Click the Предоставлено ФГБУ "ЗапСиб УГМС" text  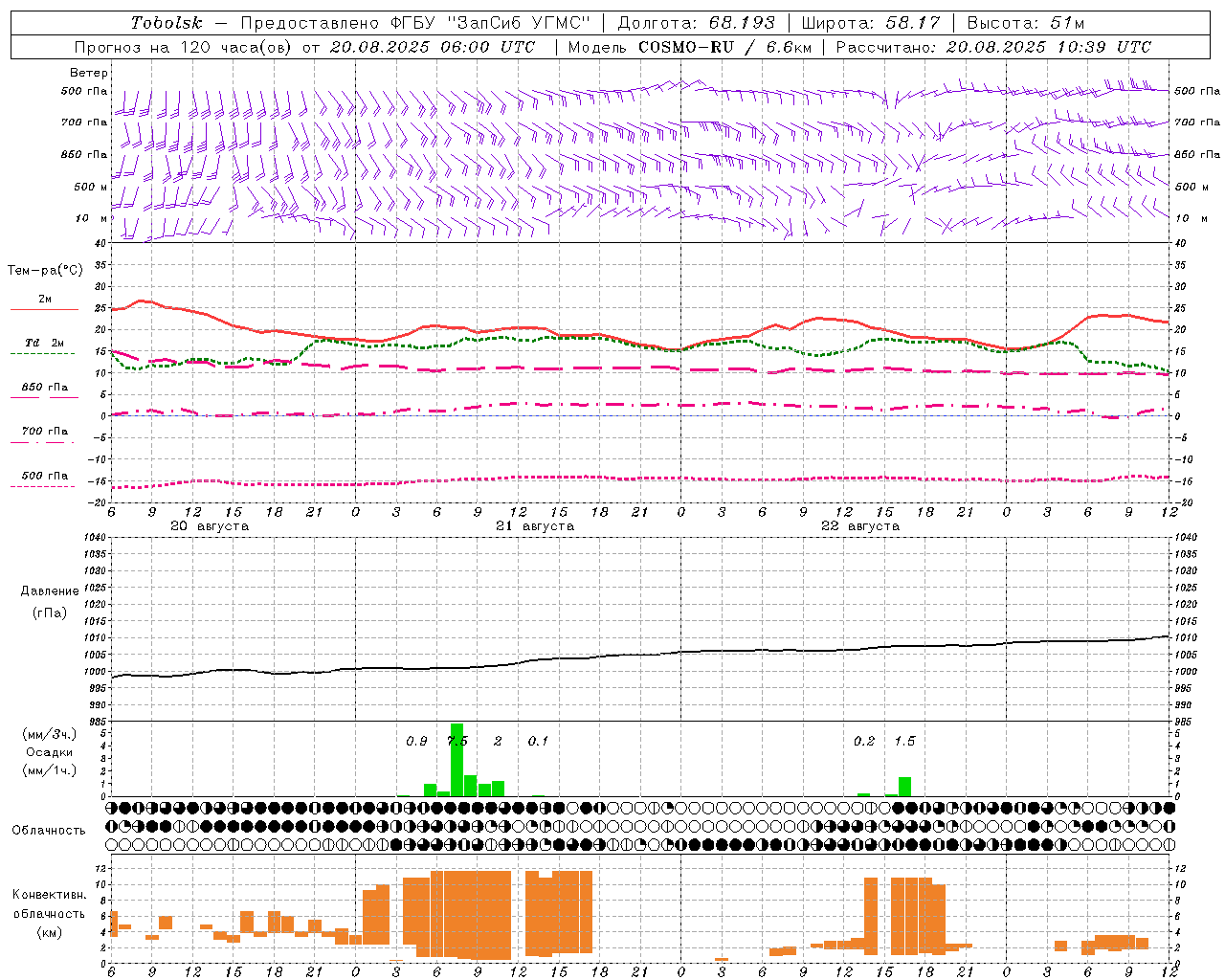tap(415, 23)
